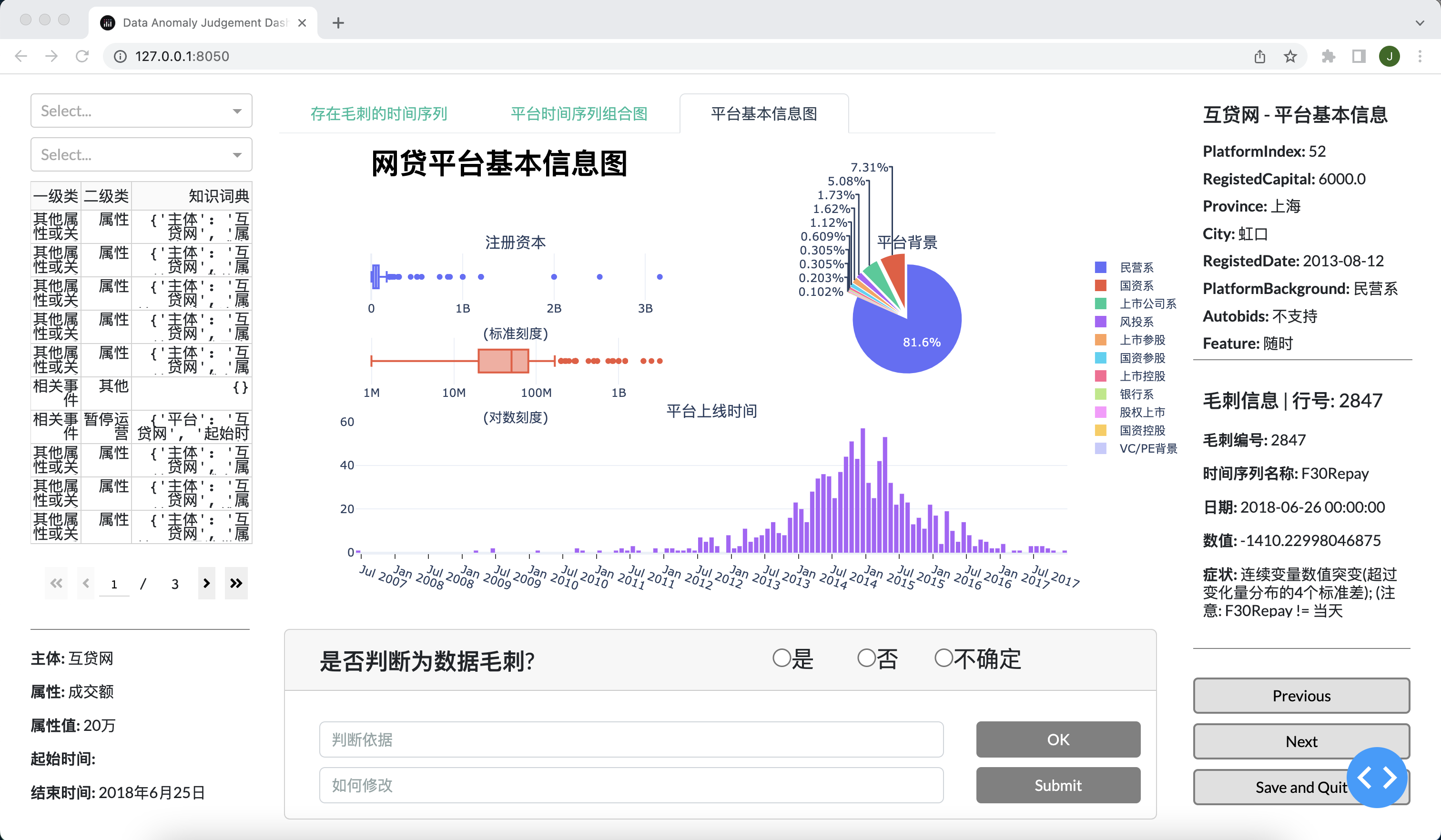Click the next page arrow under the table
Image resolution: width=1441 pixels, height=840 pixels.
click(206, 583)
